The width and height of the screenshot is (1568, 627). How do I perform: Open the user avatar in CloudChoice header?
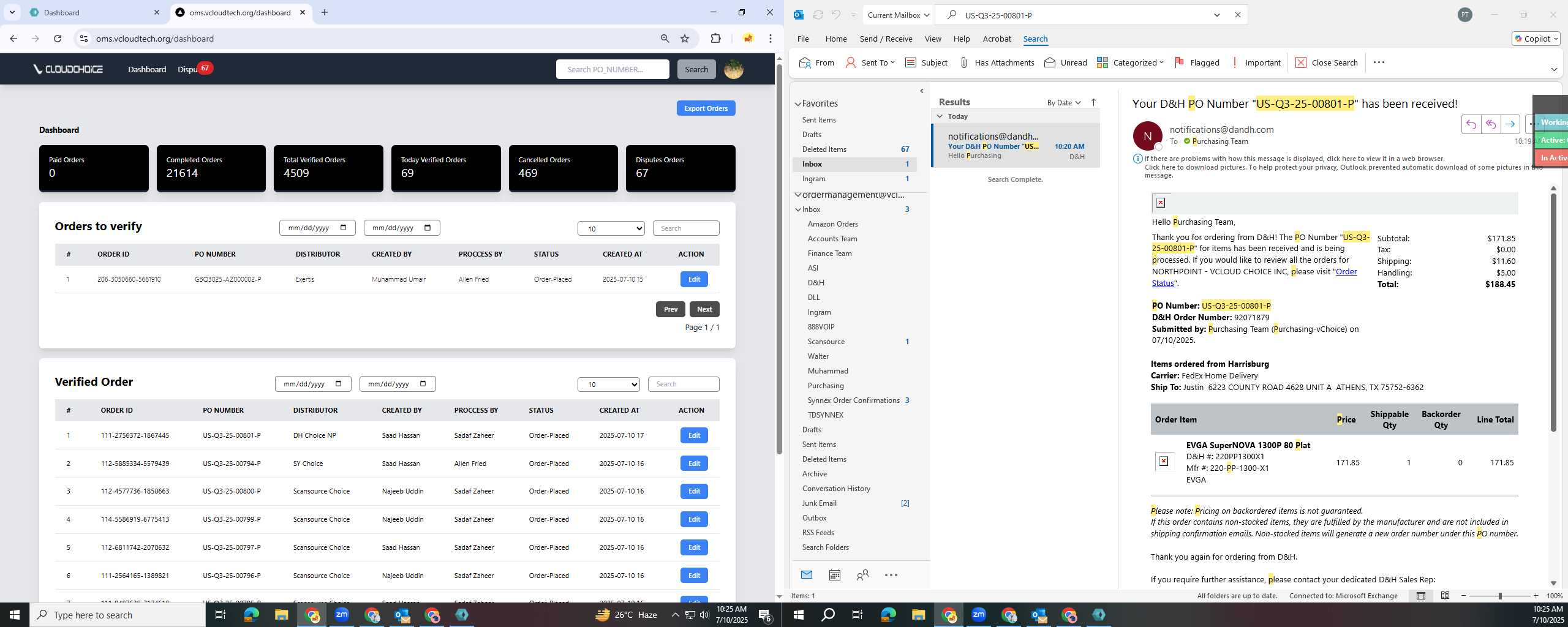point(734,69)
